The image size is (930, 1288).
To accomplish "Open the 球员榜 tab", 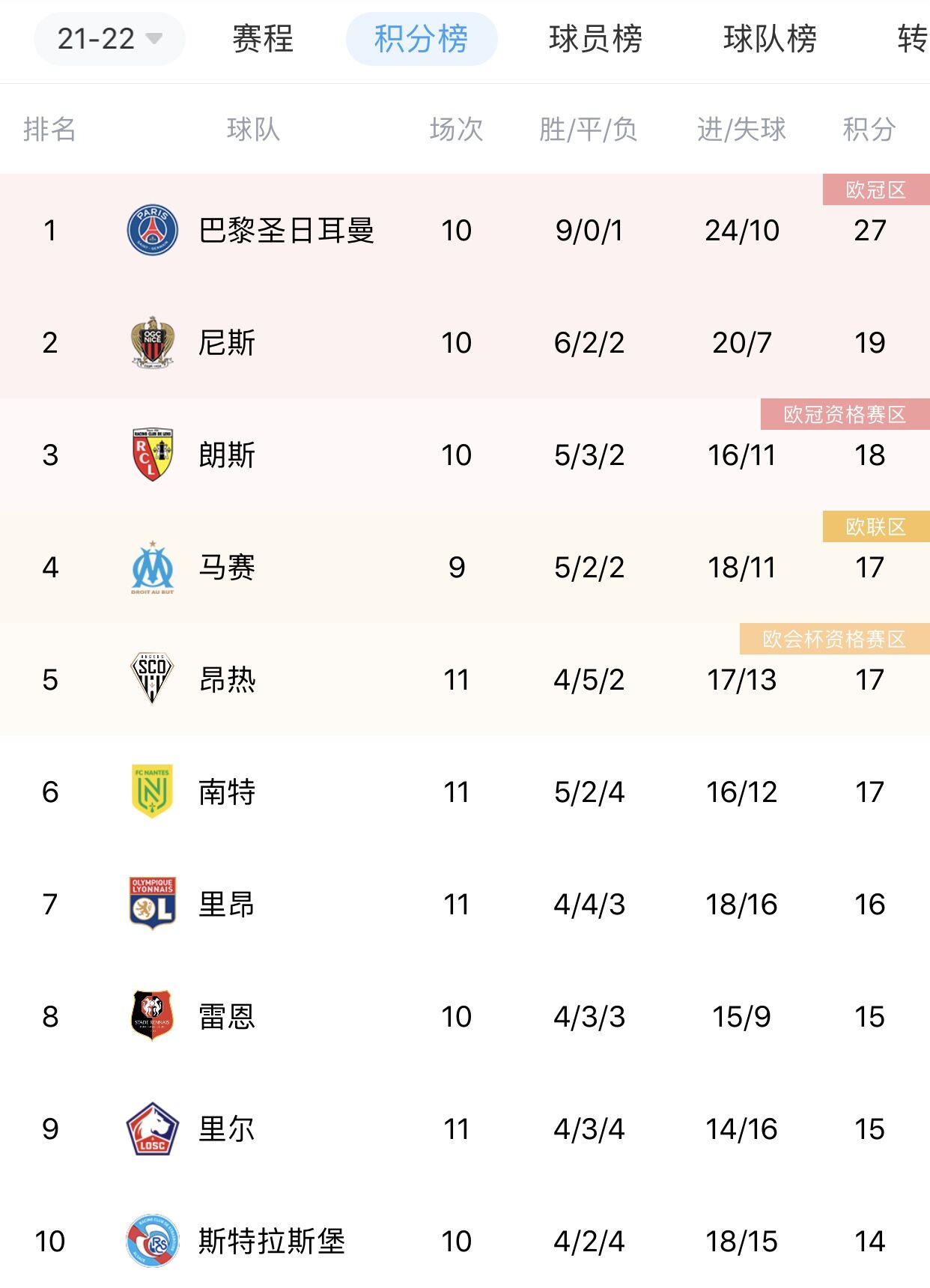I will pos(595,38).
